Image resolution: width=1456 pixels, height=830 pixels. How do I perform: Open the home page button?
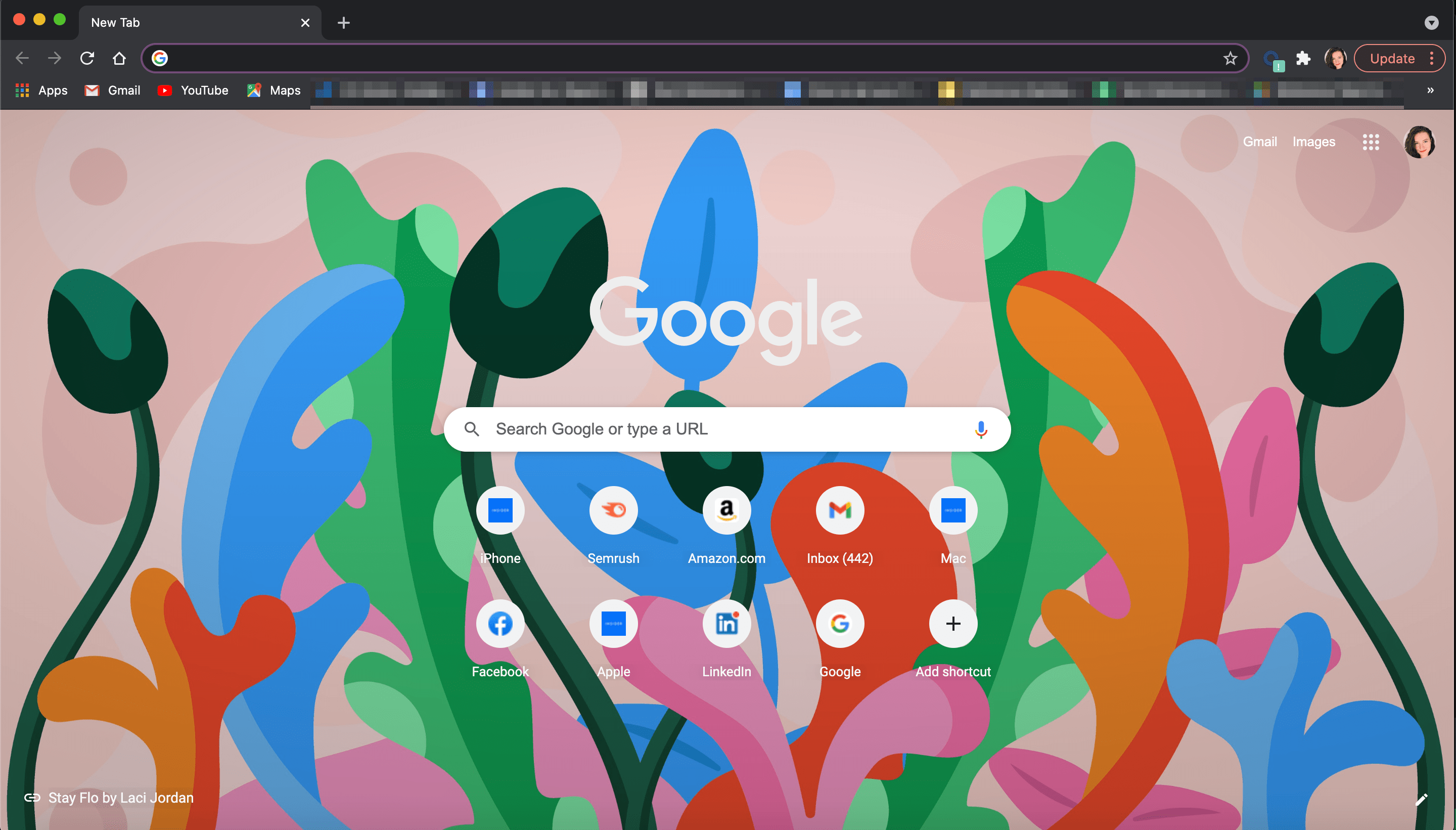tap(119, 58)
